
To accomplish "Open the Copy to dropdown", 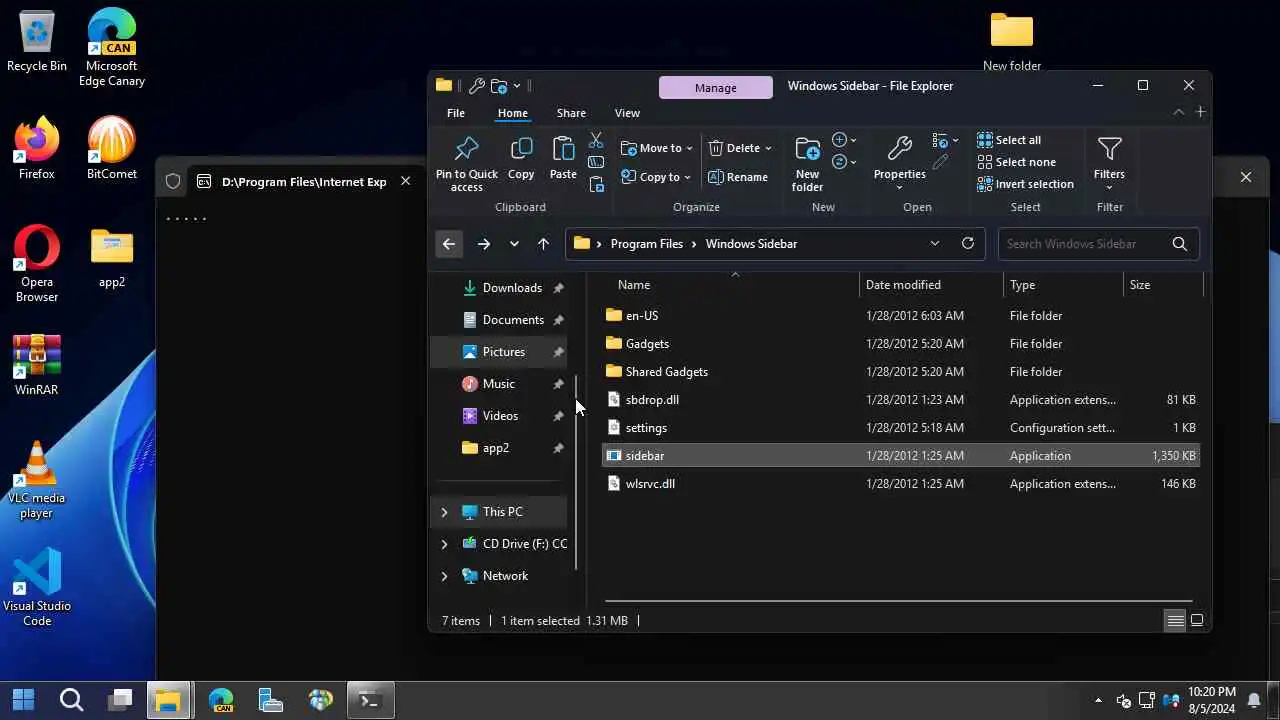I will tap(656, 177).
